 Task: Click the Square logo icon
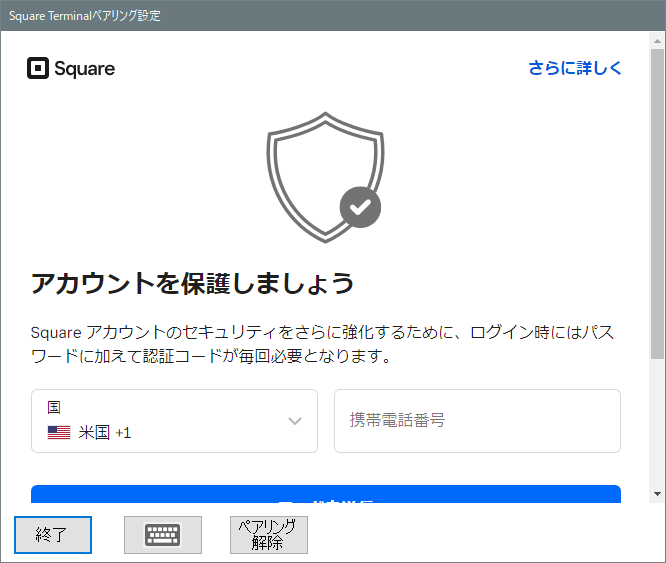pyautogui.click(x=38, y=68)
